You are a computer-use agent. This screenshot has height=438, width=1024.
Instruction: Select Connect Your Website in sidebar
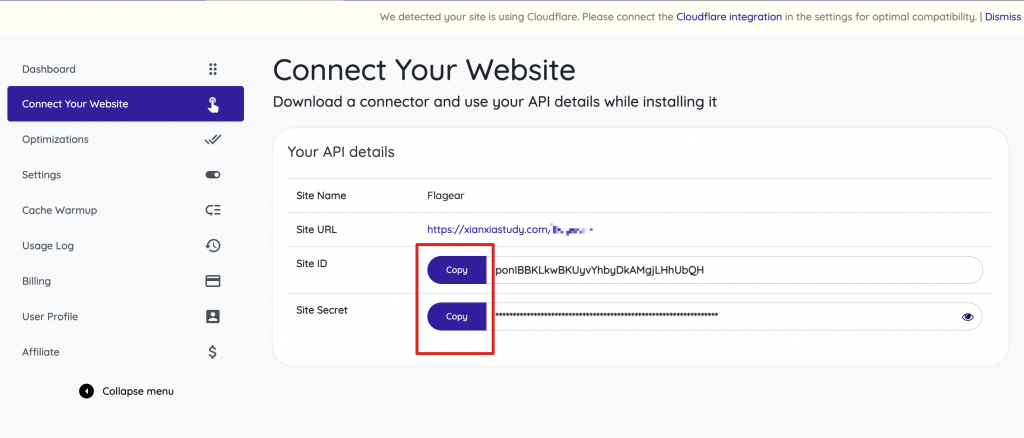coord(75,104)
